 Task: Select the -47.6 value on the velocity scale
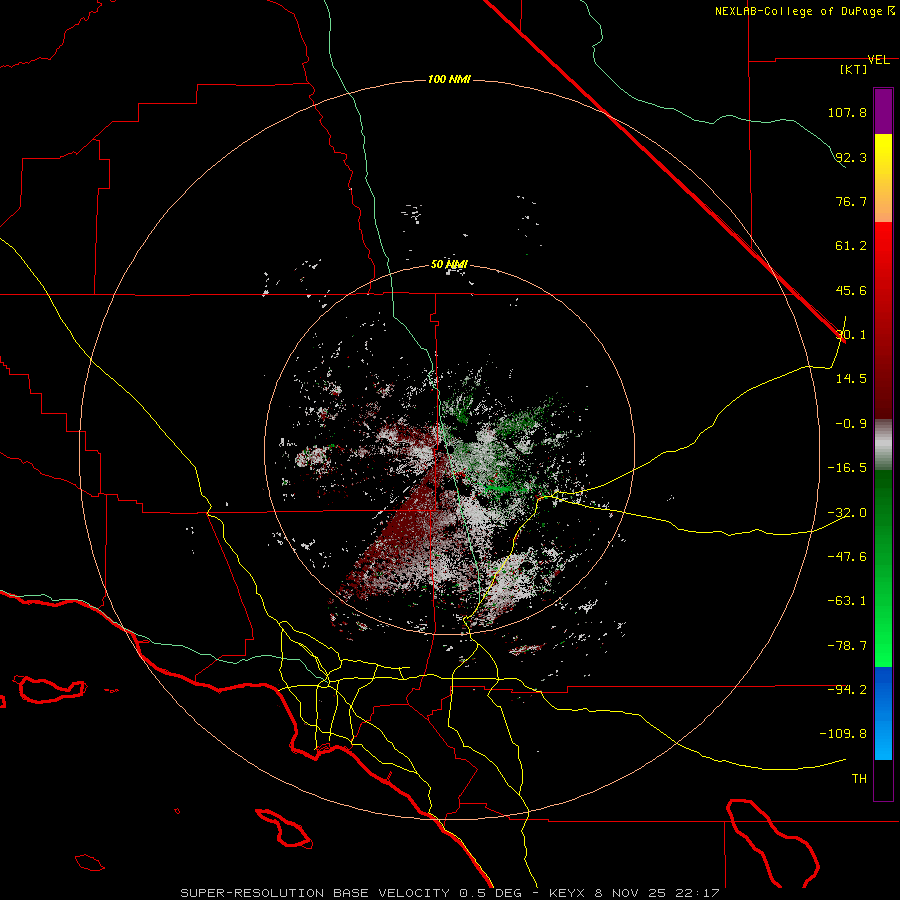(847, 557)
